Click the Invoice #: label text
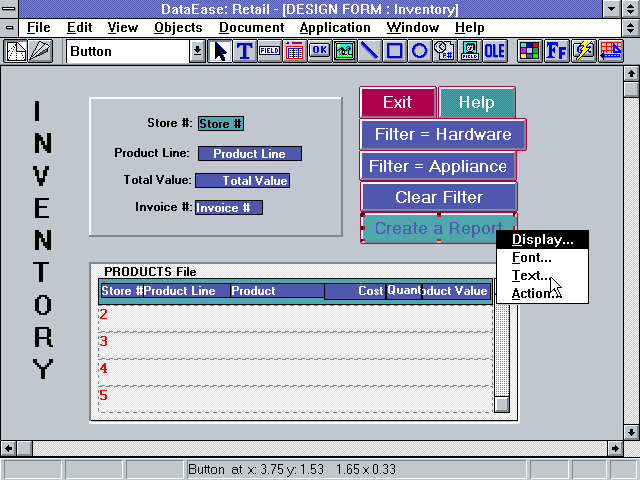The image size is (640, 480). pyautogui.click(x=164, y=207)
